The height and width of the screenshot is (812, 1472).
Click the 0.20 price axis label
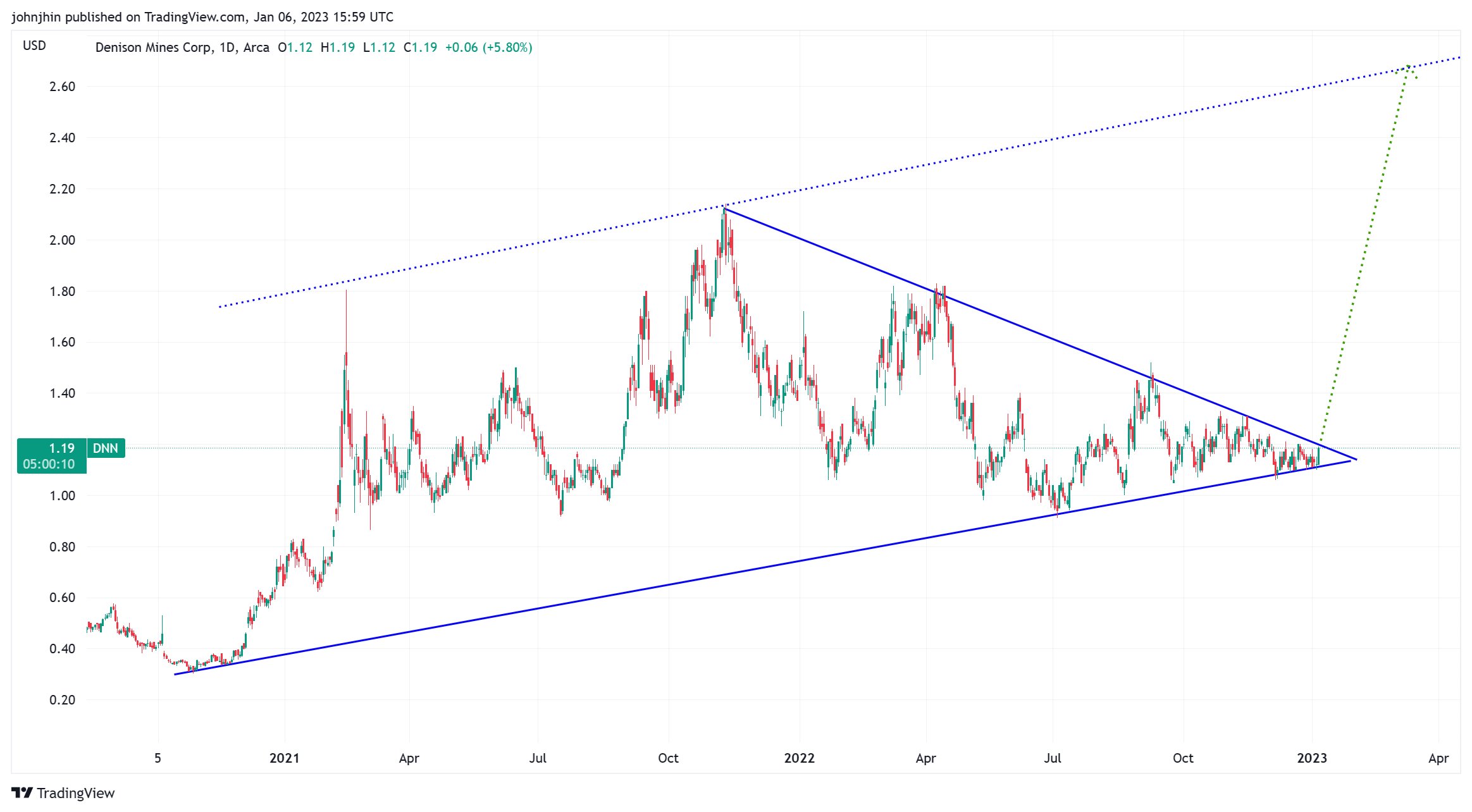tap(62, 699)
